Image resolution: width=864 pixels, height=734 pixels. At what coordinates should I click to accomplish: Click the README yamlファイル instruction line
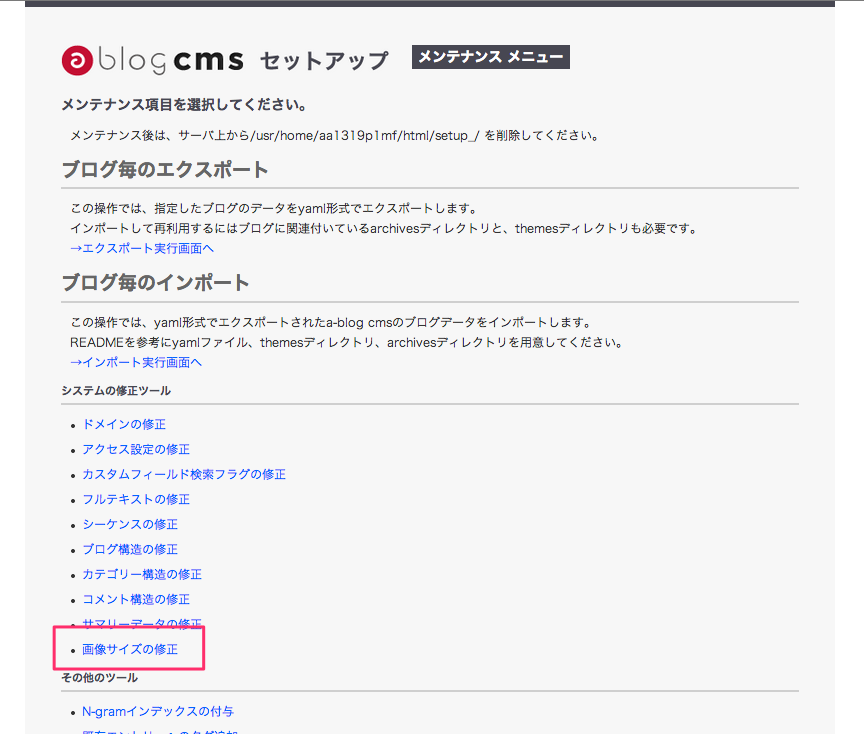(x=347, y=343)
